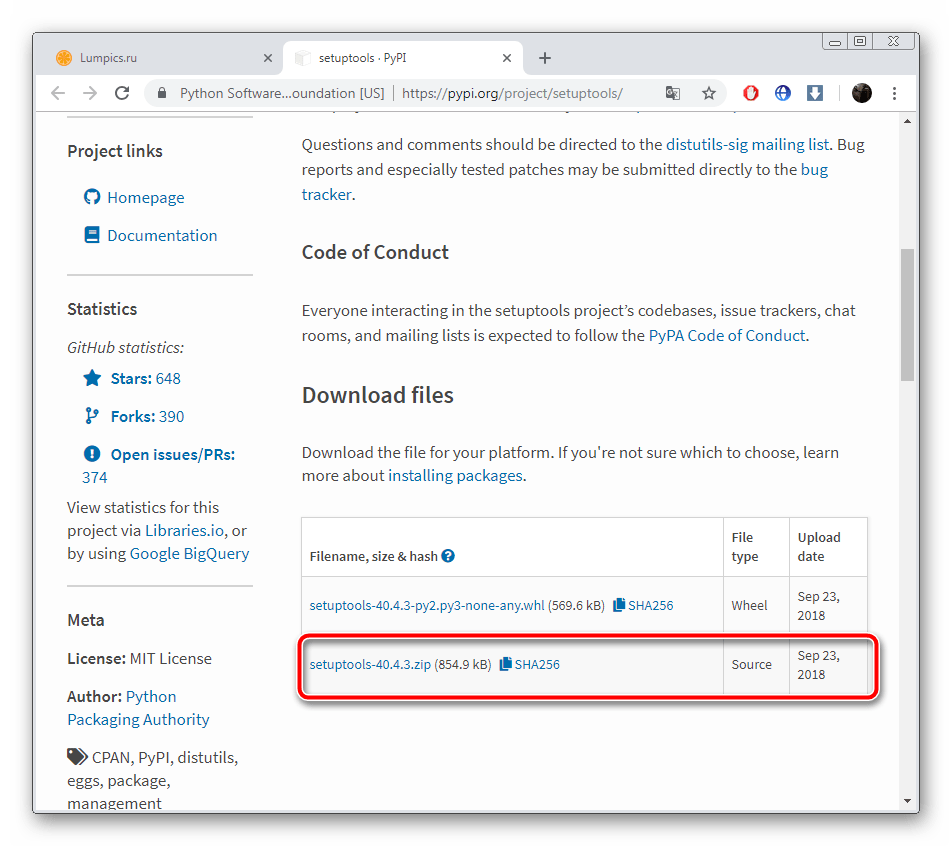This screenshot has width=952, height=846.
Task: Click the browser reload button
Action: click(x=122, y=93)
